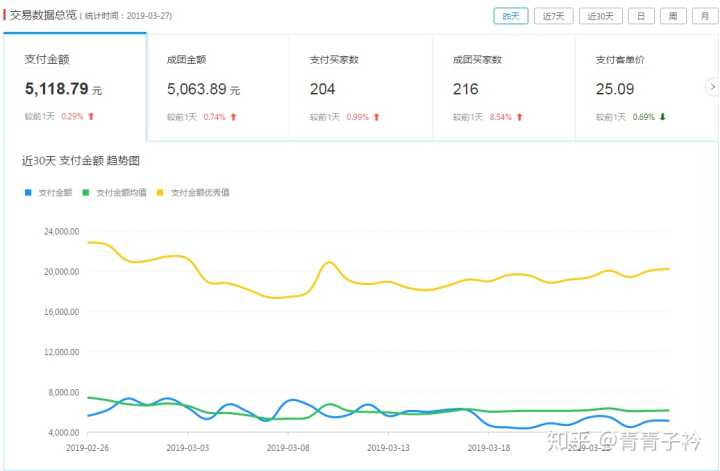This screenshot has height=471, width=720.
Task: Switch to the 日 period option
Action: (641, 16)
